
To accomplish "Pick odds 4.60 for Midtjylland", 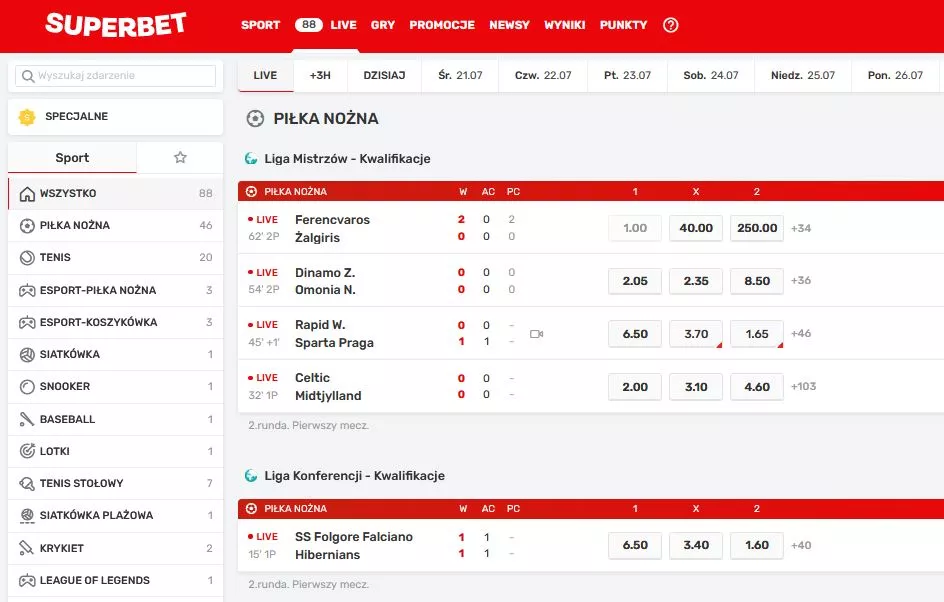I will [757, 387].
